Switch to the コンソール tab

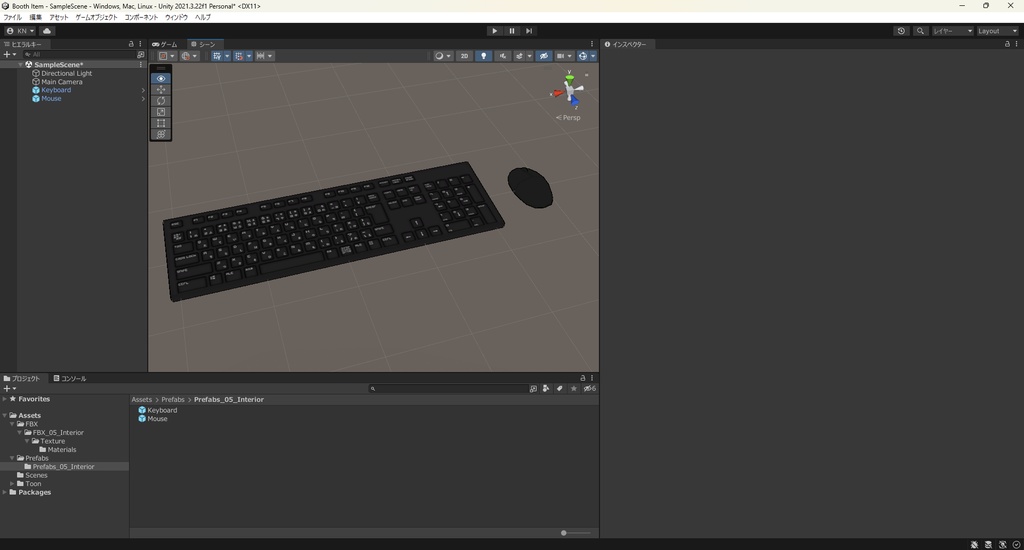[70, 378]
